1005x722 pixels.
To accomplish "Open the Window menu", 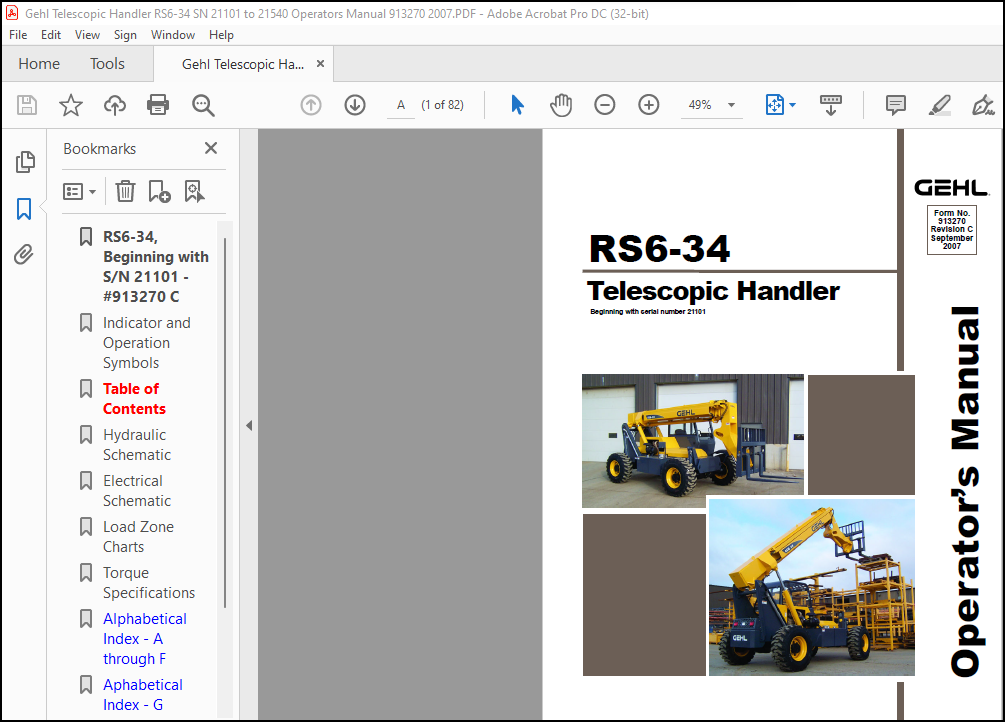I will 173,35.
